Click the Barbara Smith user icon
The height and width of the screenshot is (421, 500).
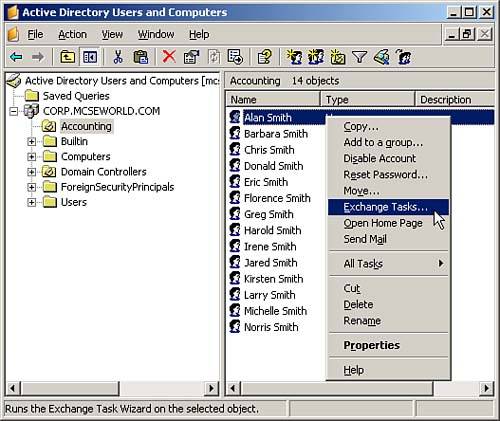[x=235, y=133]
